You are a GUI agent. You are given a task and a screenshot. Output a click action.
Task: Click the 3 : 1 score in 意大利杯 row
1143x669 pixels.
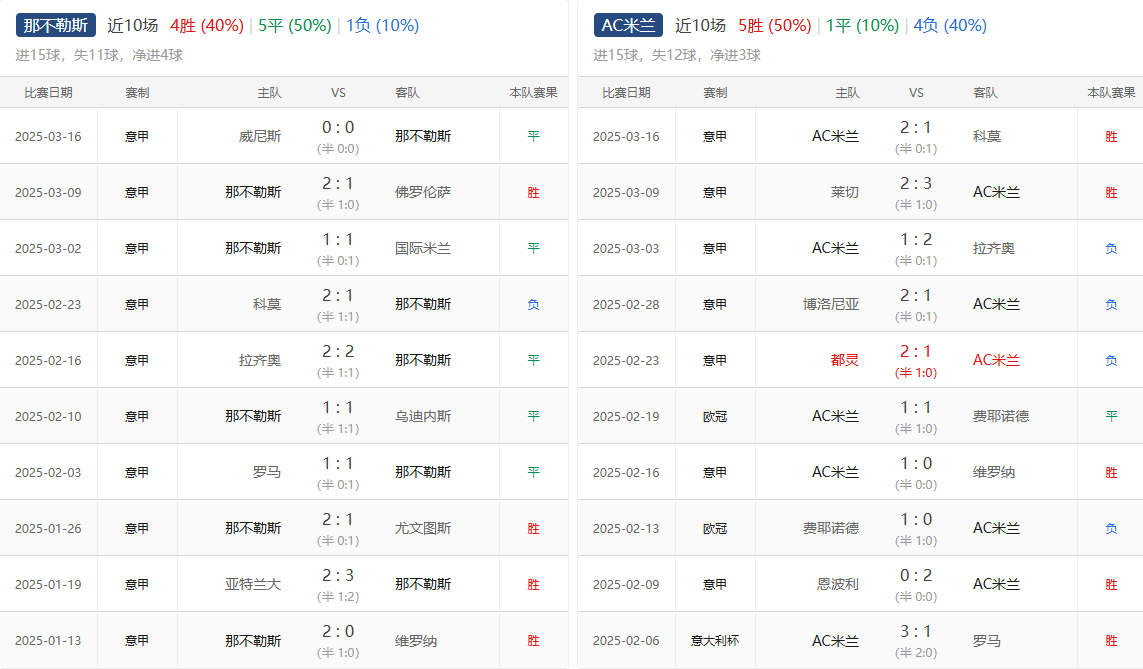click(x=916, y=632)
